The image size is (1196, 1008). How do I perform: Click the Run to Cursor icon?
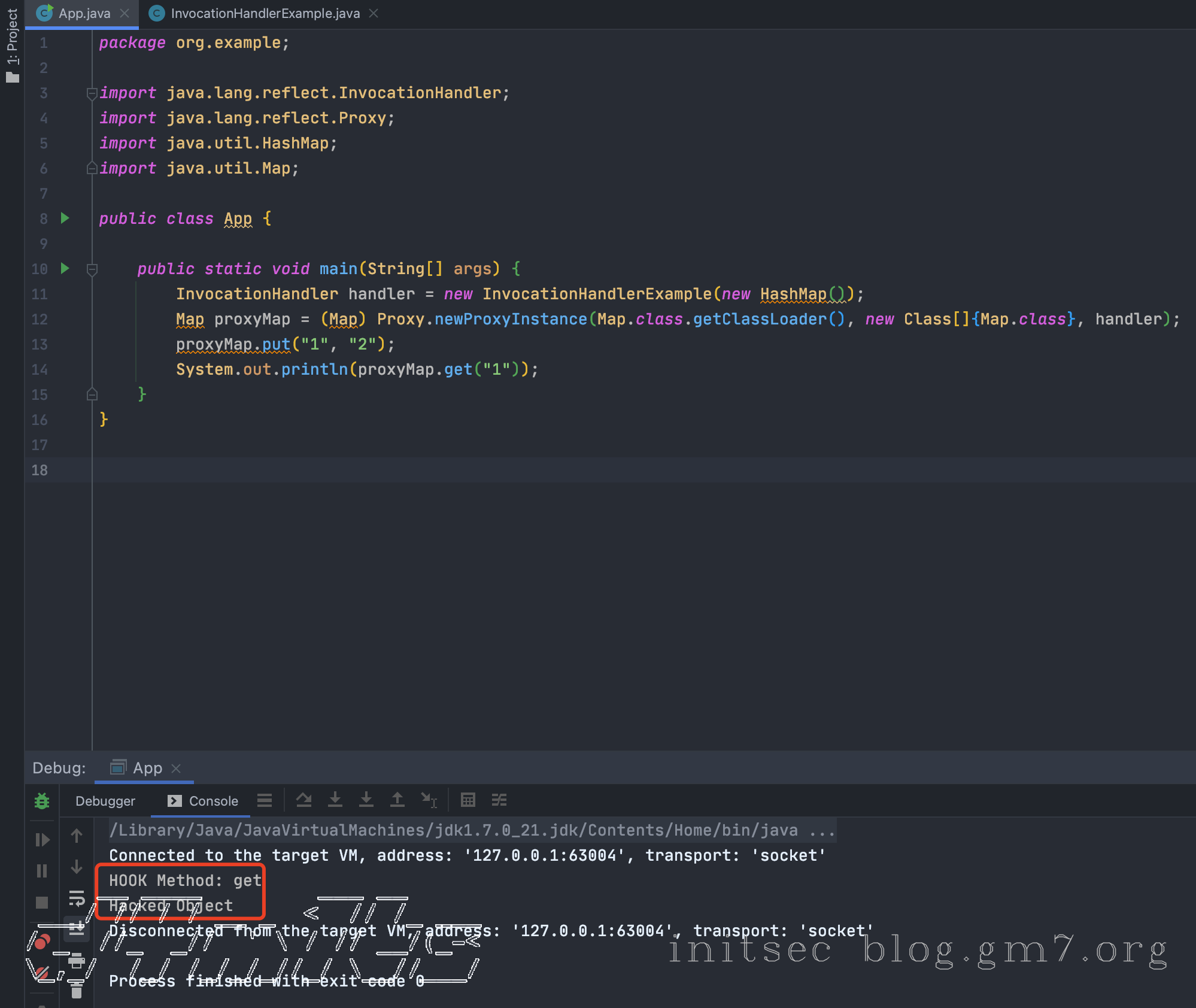click(429, 800)
